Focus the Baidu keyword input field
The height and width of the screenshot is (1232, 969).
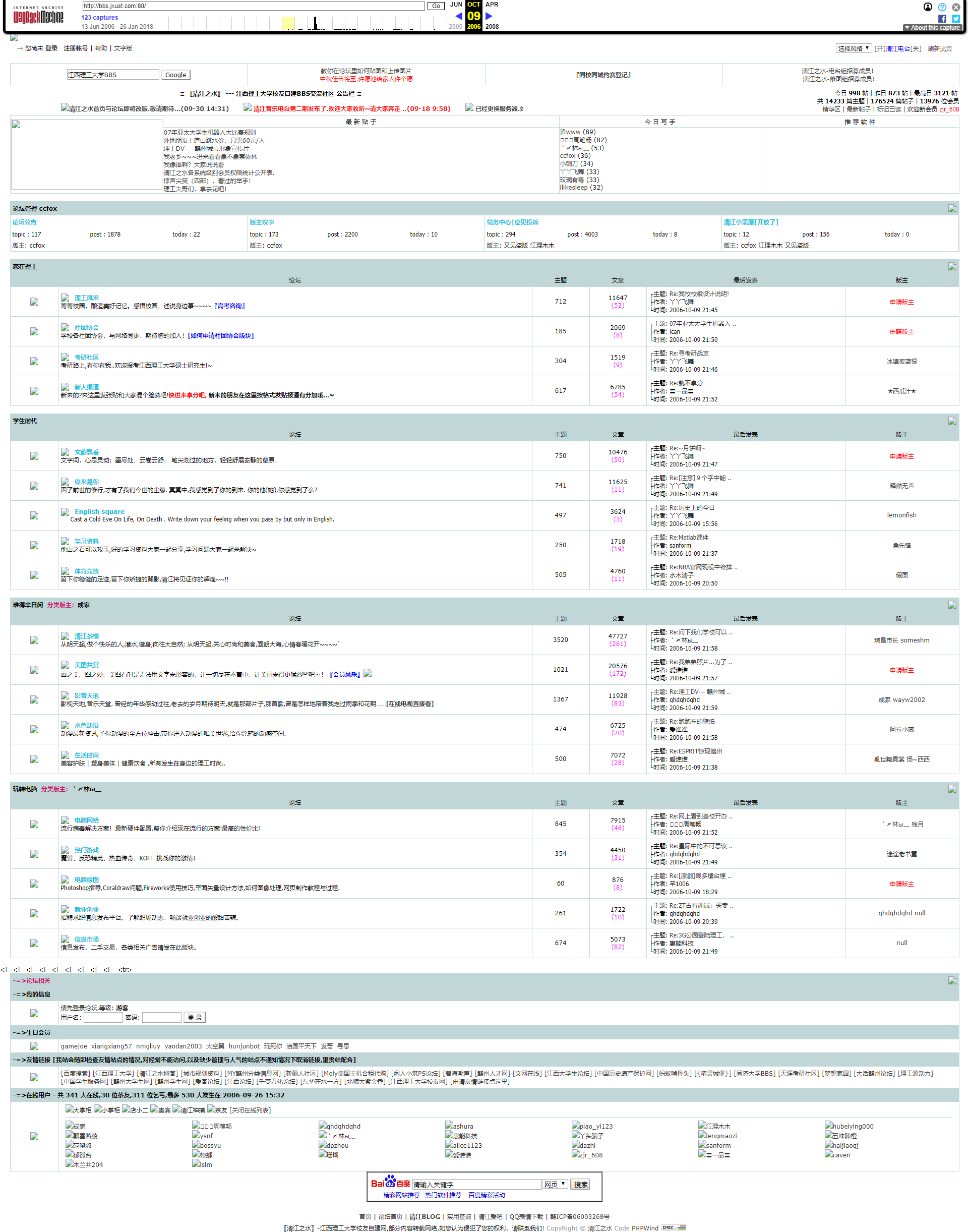coord(476,1184)
